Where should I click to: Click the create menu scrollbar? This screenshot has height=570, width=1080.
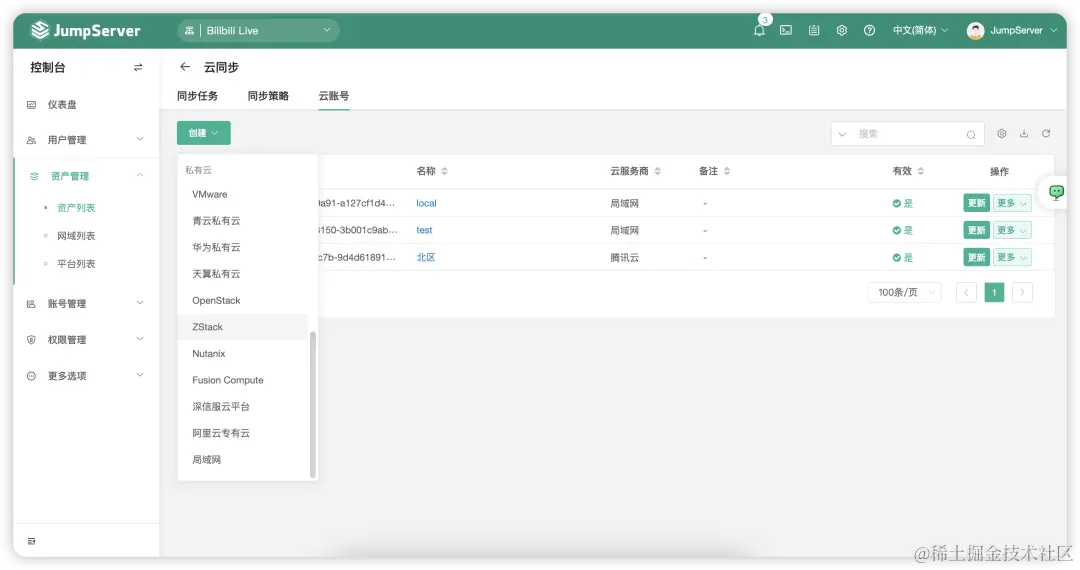313,404
